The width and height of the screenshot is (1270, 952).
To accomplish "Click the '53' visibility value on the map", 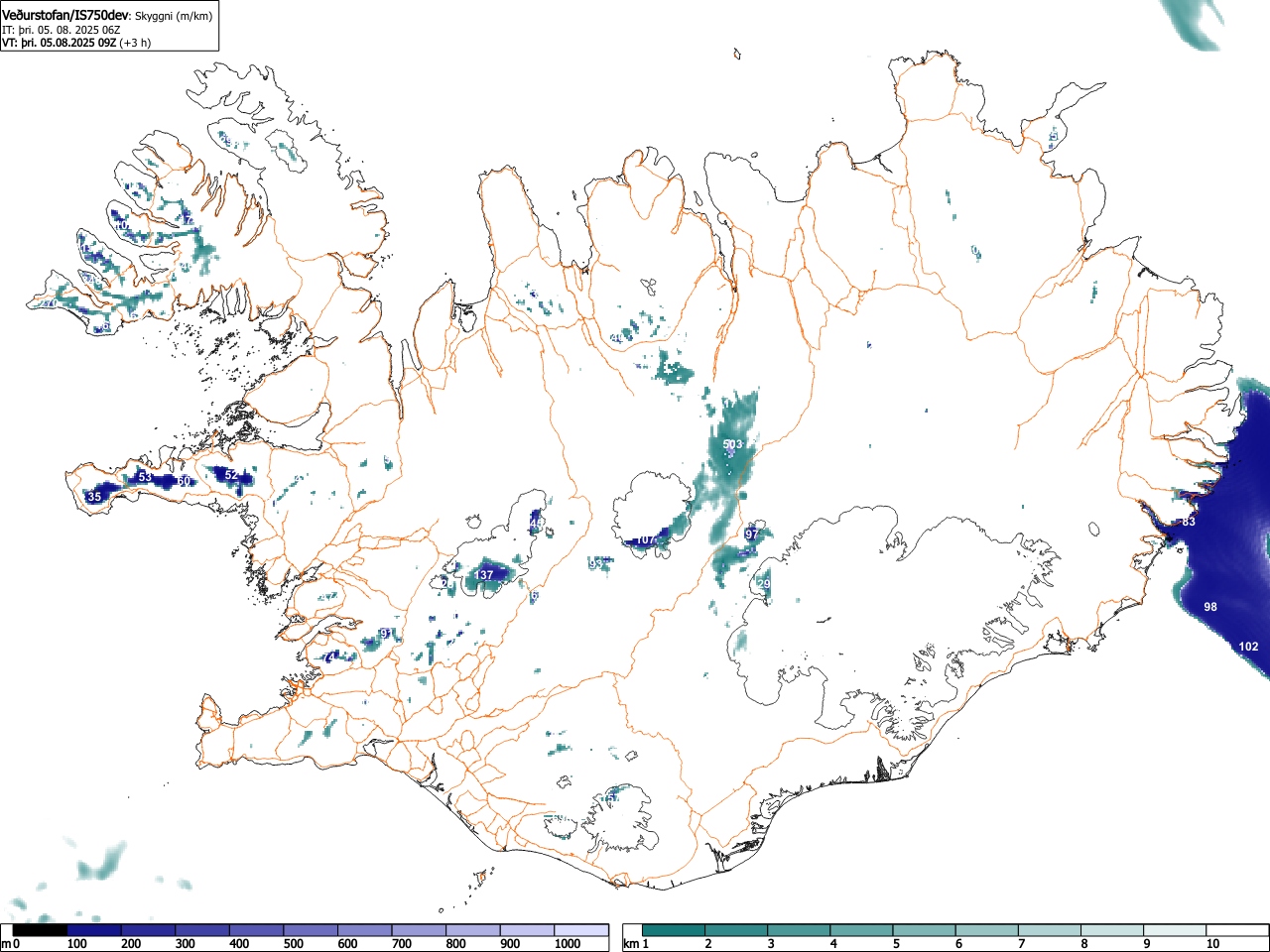I will pos(145,477).
